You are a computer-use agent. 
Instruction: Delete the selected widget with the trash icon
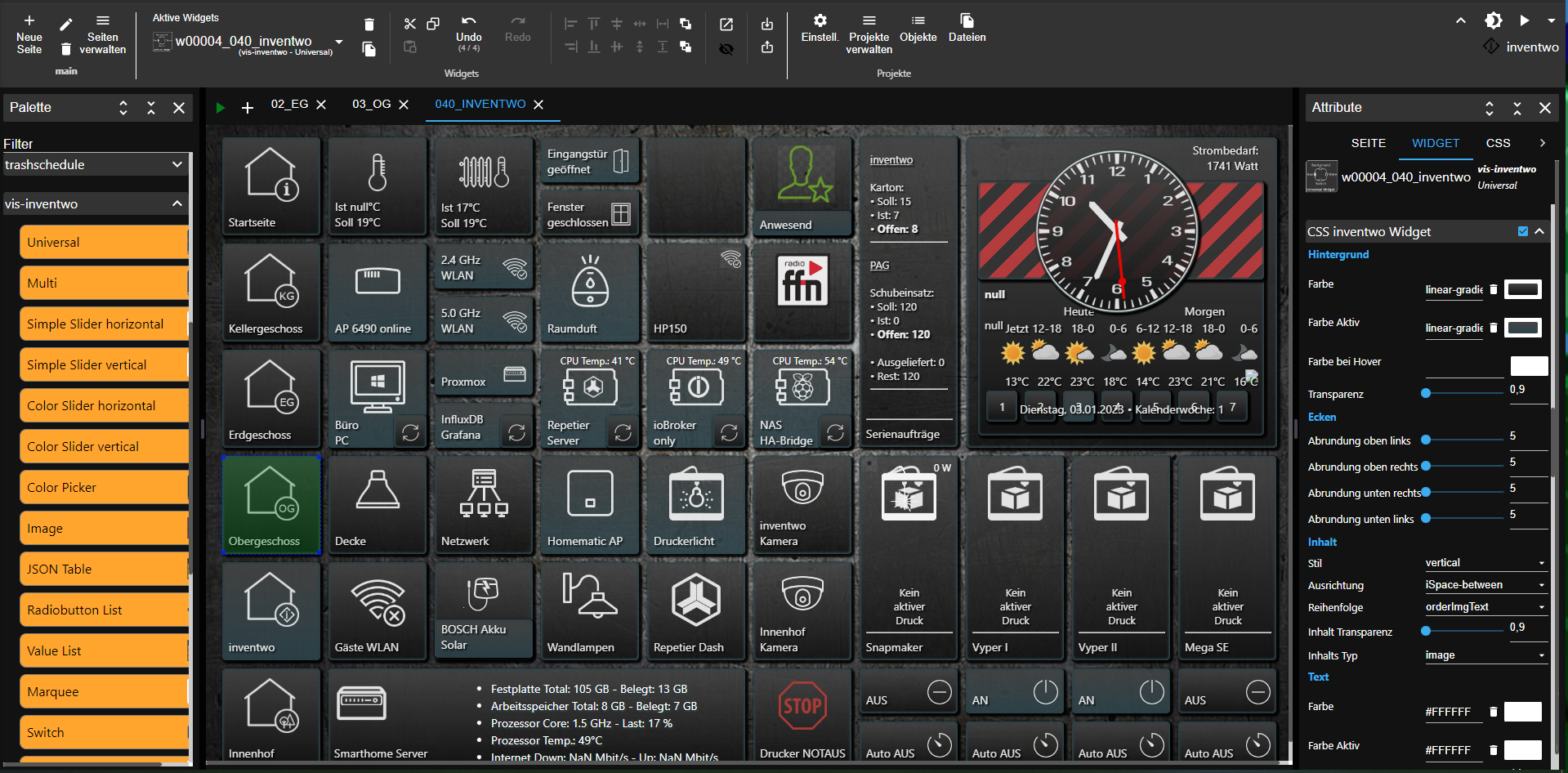[369, 25]
